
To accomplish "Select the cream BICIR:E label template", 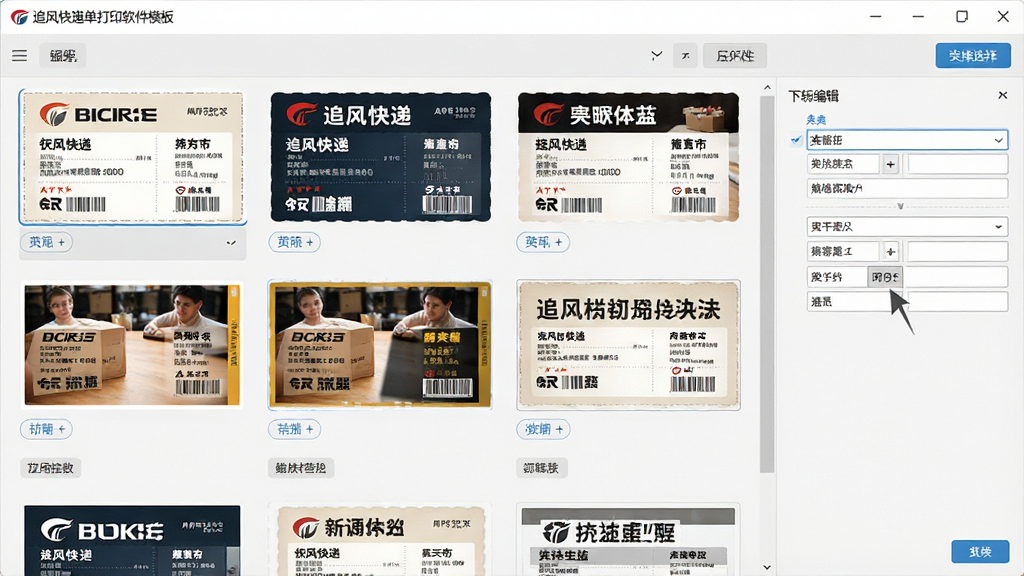I will tap(133, 157).
